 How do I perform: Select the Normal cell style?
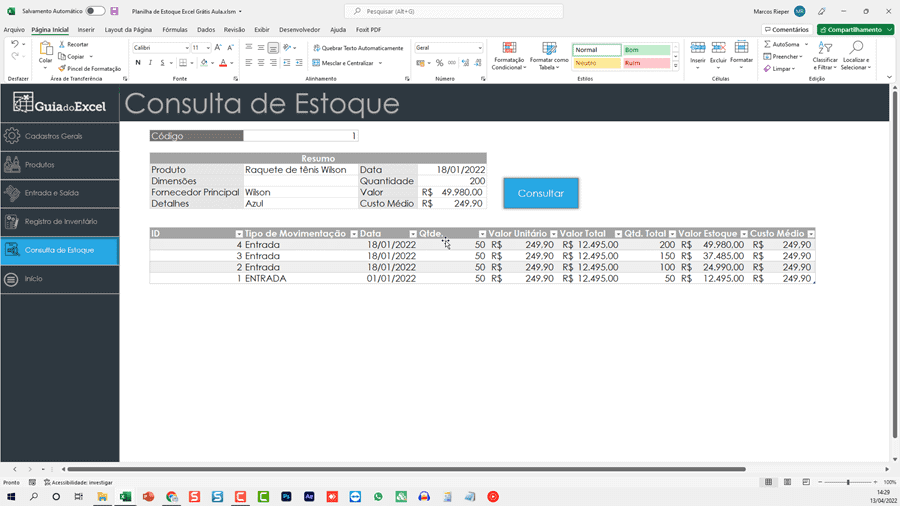(596, 50)
